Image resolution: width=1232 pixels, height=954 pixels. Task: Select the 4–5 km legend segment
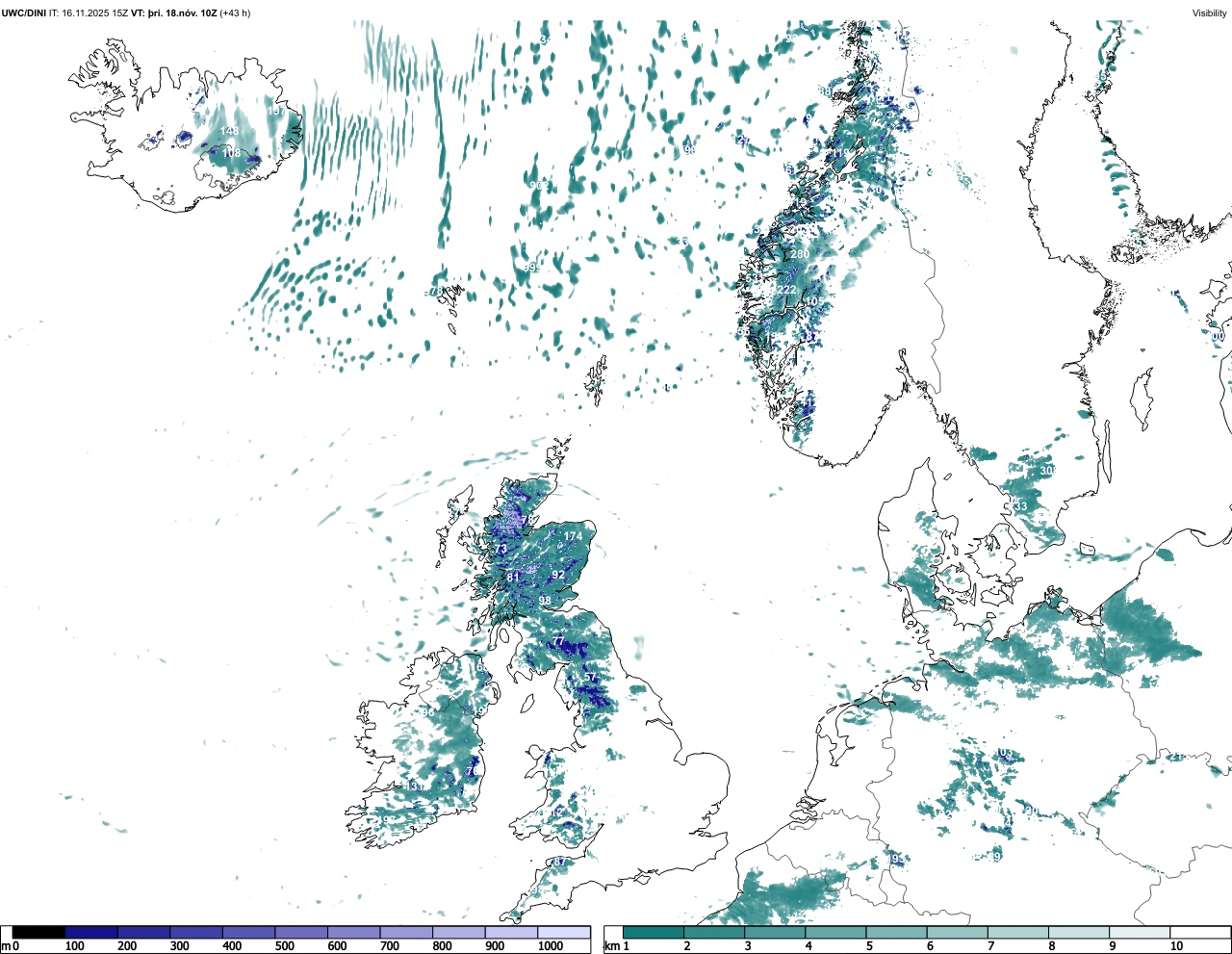[x=835, y=932]
